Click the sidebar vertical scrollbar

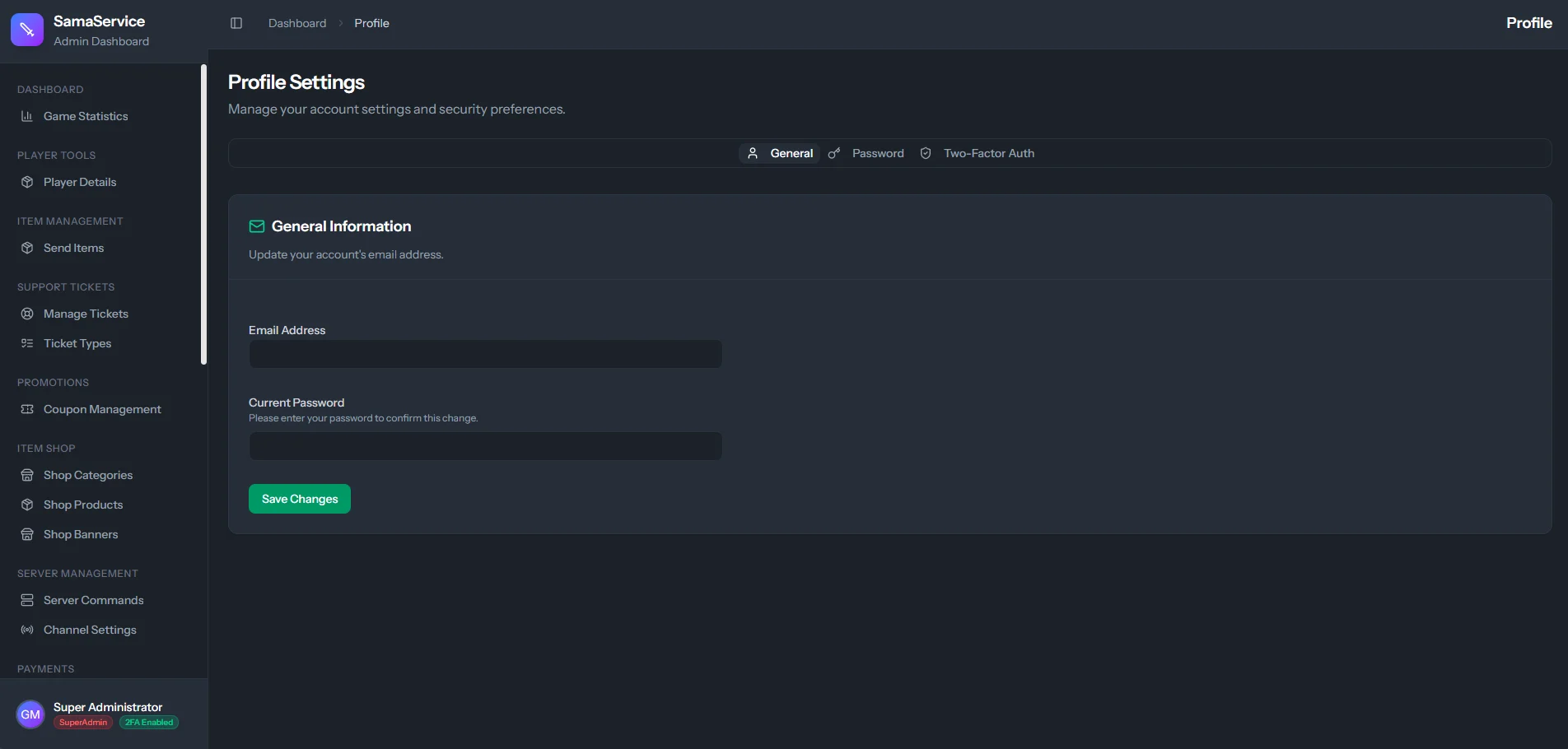point(203,214)
